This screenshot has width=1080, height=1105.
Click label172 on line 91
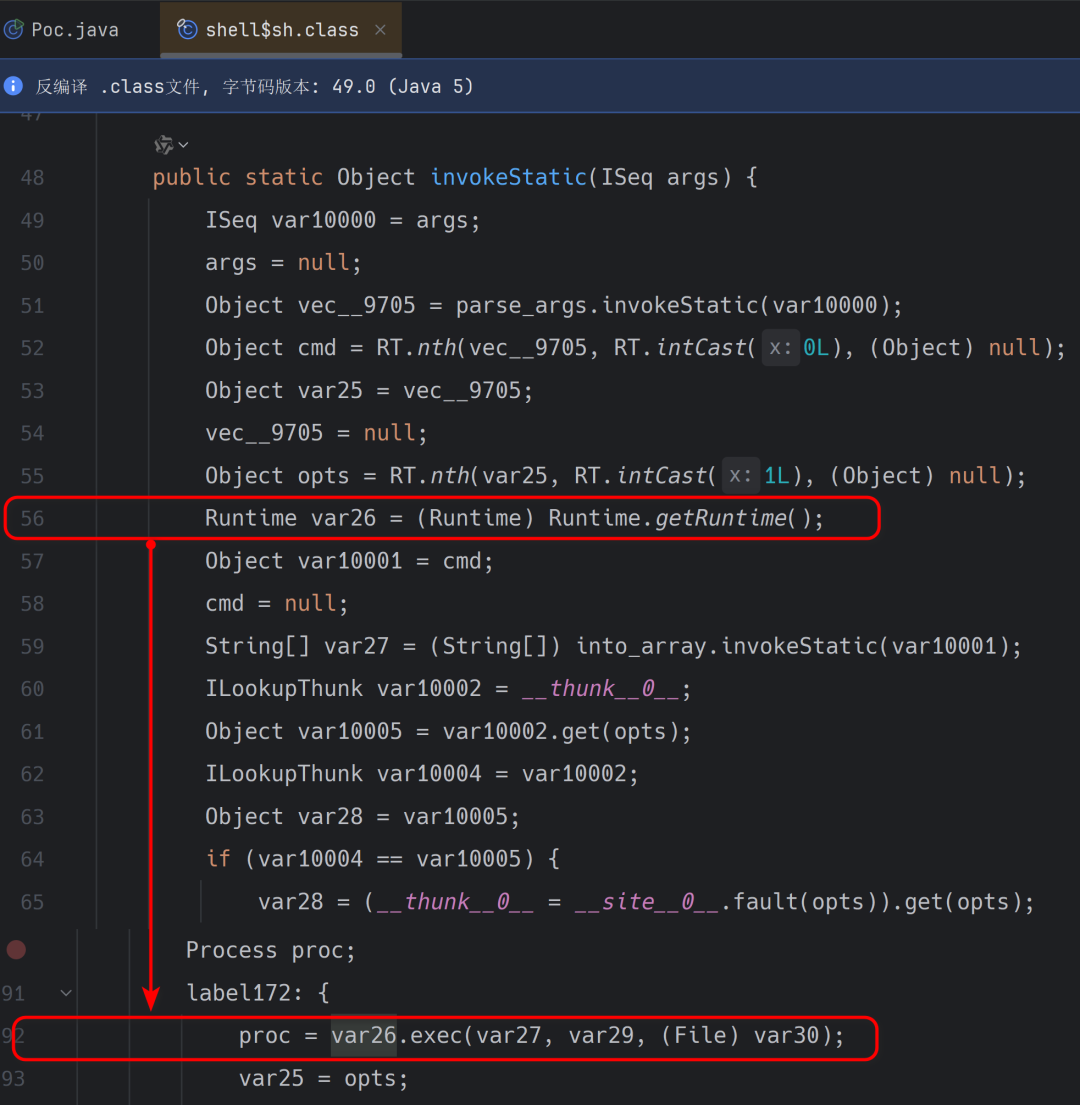click(x=239, y=993)
